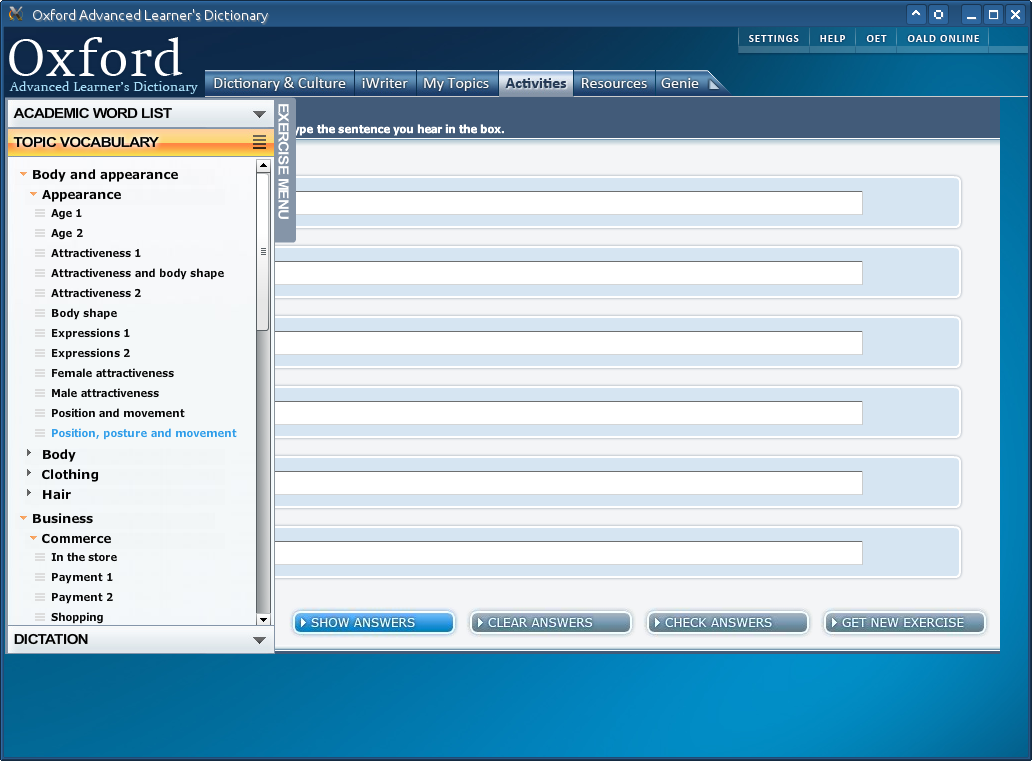Click the circular gear icon in title bar
This screenshot has width=1032, height=761.
pyautogui.click(x=939, y=14)
